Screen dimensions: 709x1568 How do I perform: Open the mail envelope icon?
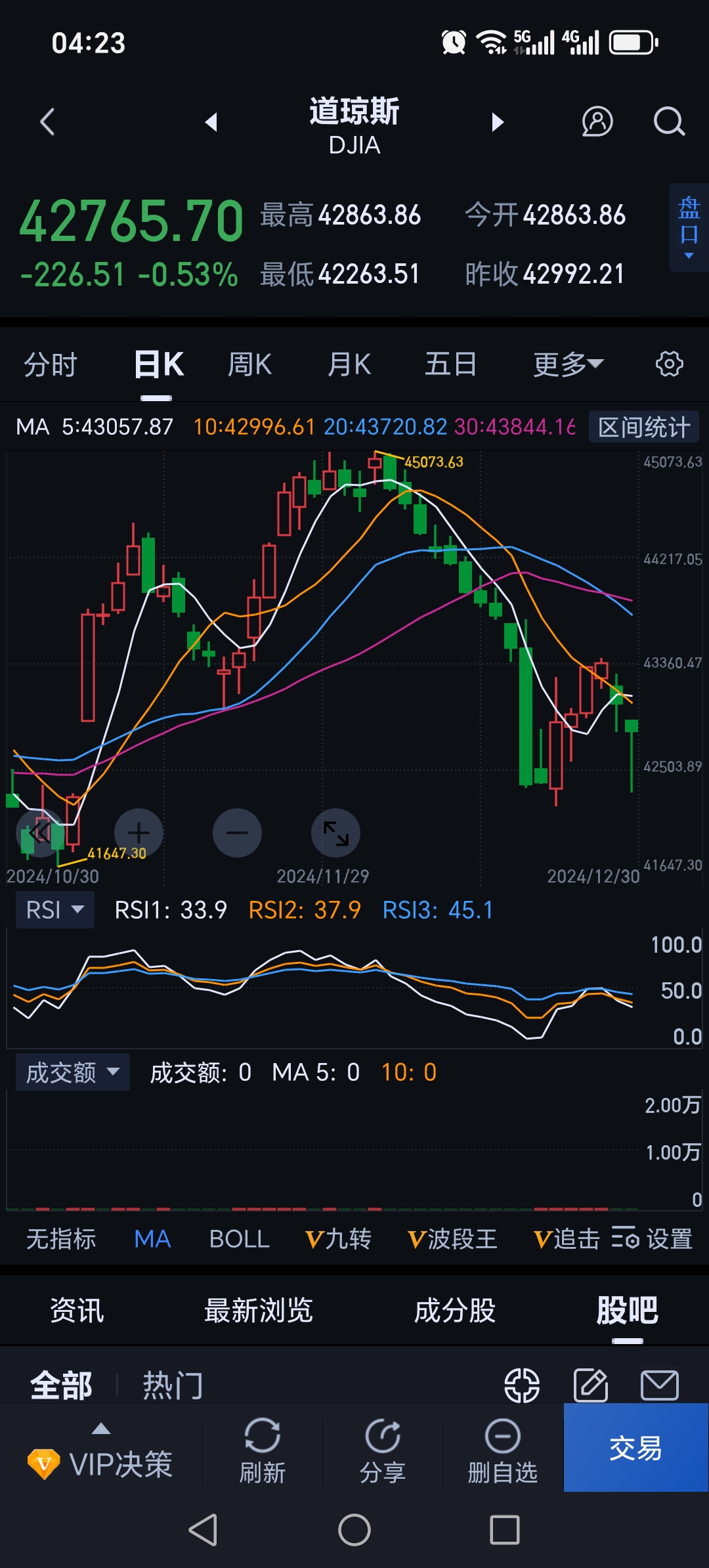coord(659,1385)
